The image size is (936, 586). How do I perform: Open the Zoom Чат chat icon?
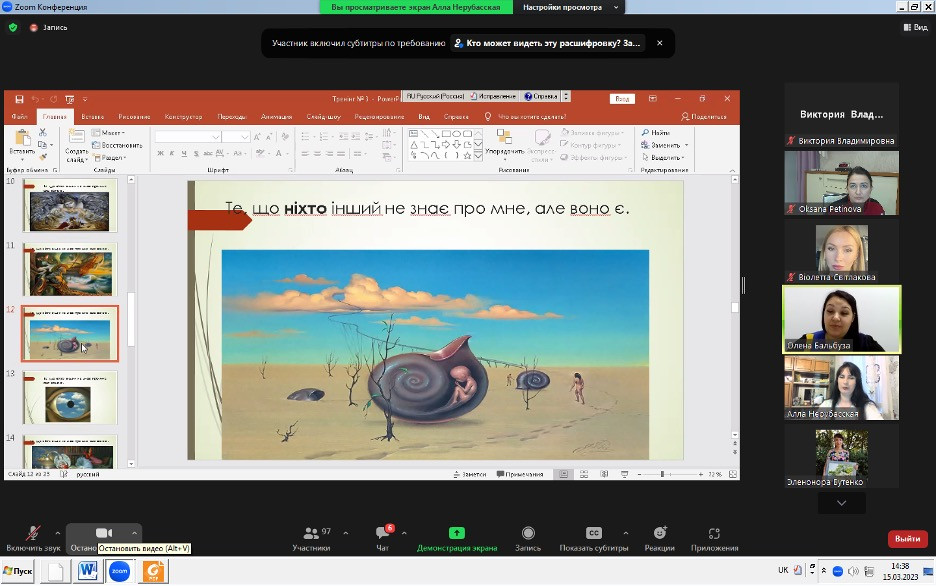click(x=382, y=532)
